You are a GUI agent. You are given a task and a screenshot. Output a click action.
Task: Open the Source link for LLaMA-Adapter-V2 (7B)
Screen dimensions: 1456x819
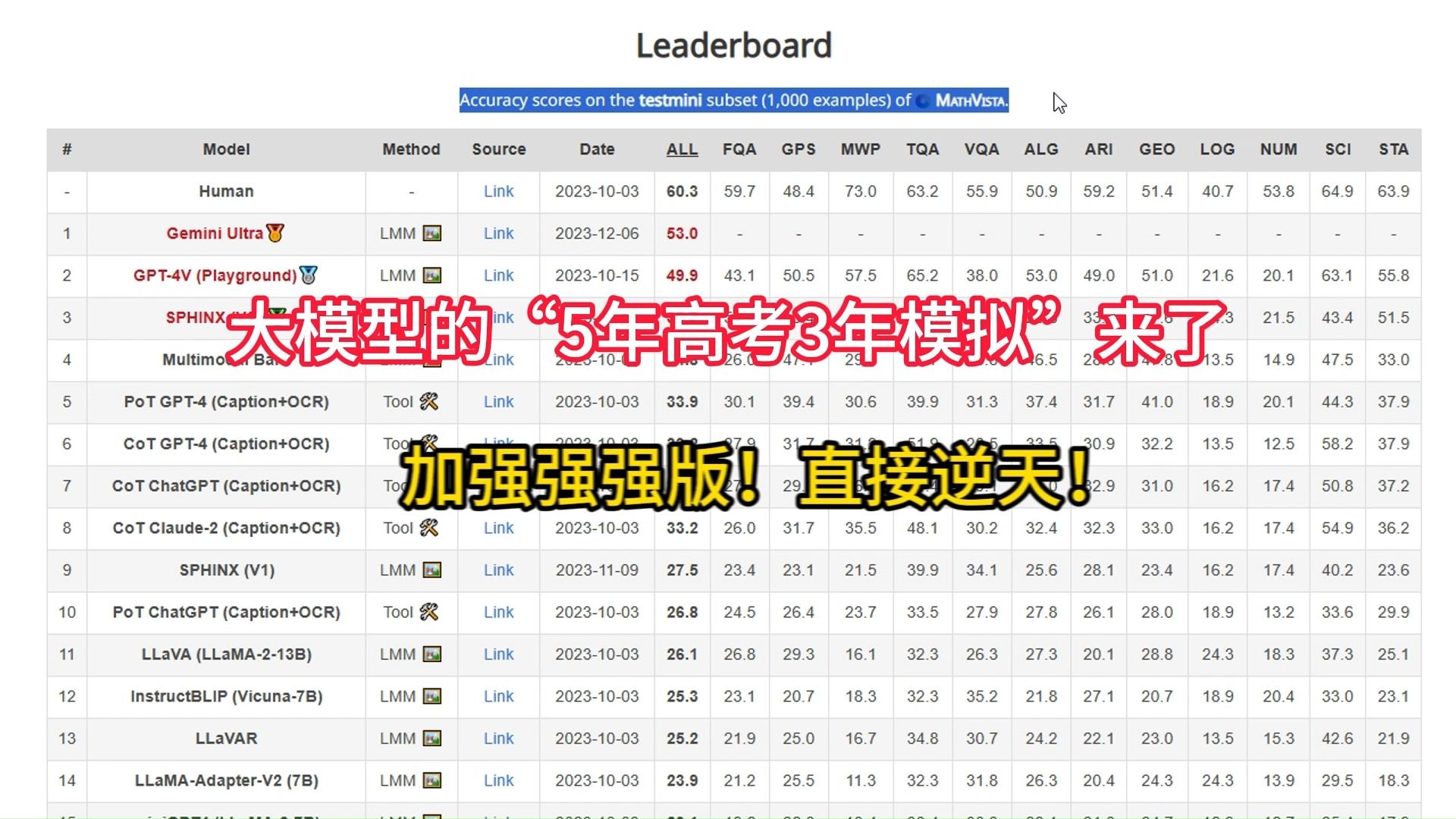pyautogui.click(x=498, y=780)
